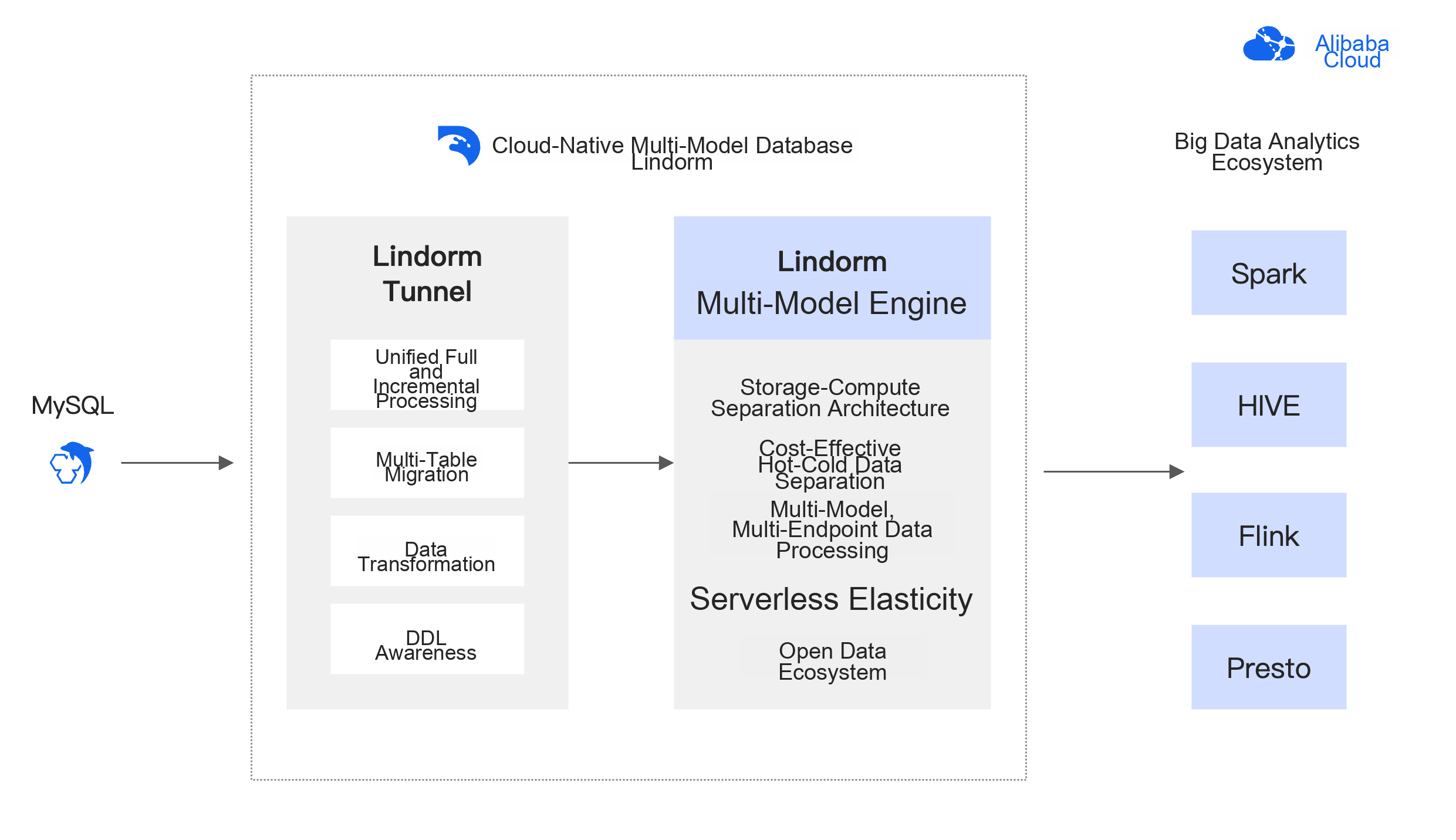Click the Lindorm bird logo icon
The width and height of the screenshot is (1456, 840).
coord(459,146)
